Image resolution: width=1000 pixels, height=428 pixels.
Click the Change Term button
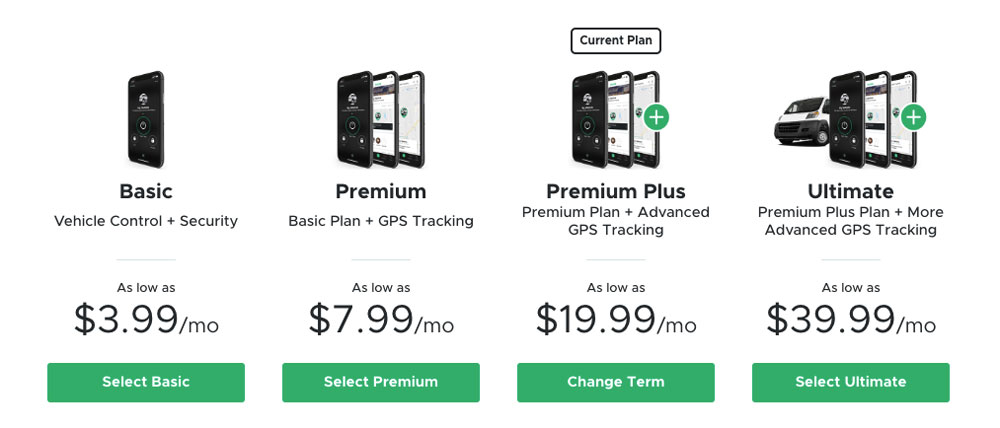click(615, 382)
